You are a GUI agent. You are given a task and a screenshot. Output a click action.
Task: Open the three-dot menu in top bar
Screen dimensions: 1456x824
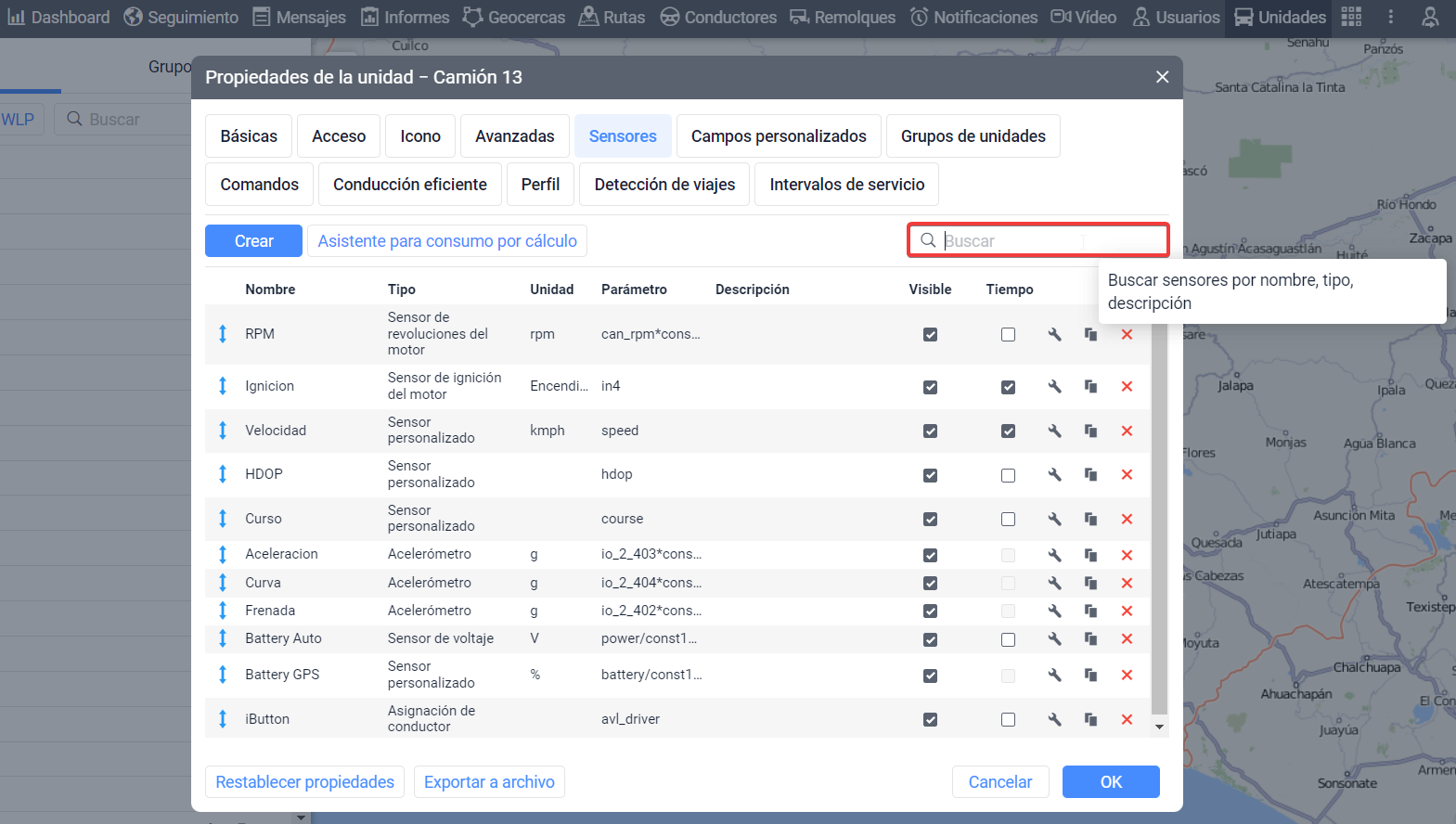(1390, 17)
